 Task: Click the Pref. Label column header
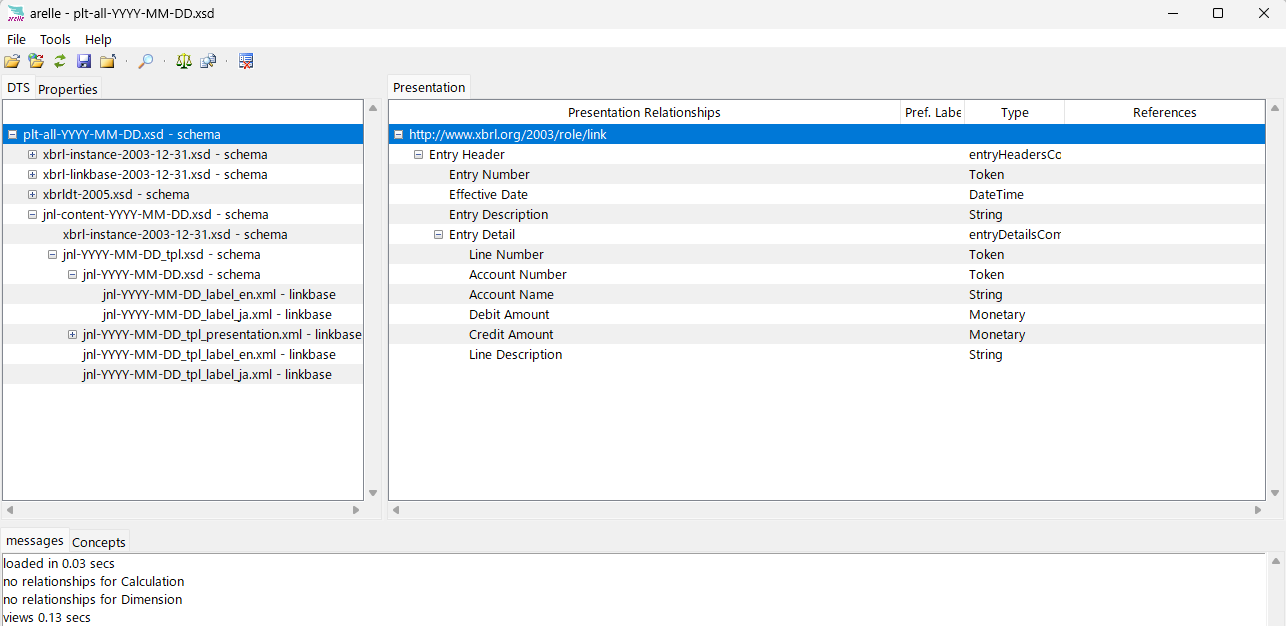933,112
